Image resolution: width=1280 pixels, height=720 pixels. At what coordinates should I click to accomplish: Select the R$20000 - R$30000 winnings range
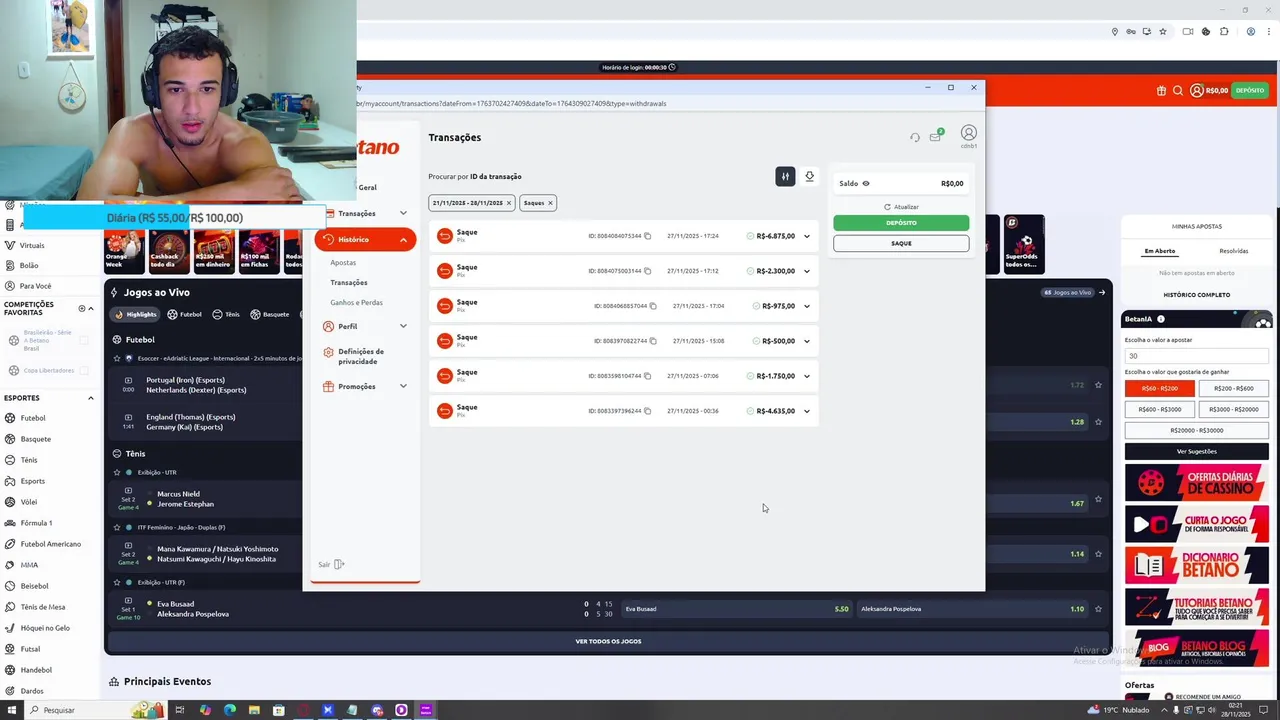click(1197, 430)
